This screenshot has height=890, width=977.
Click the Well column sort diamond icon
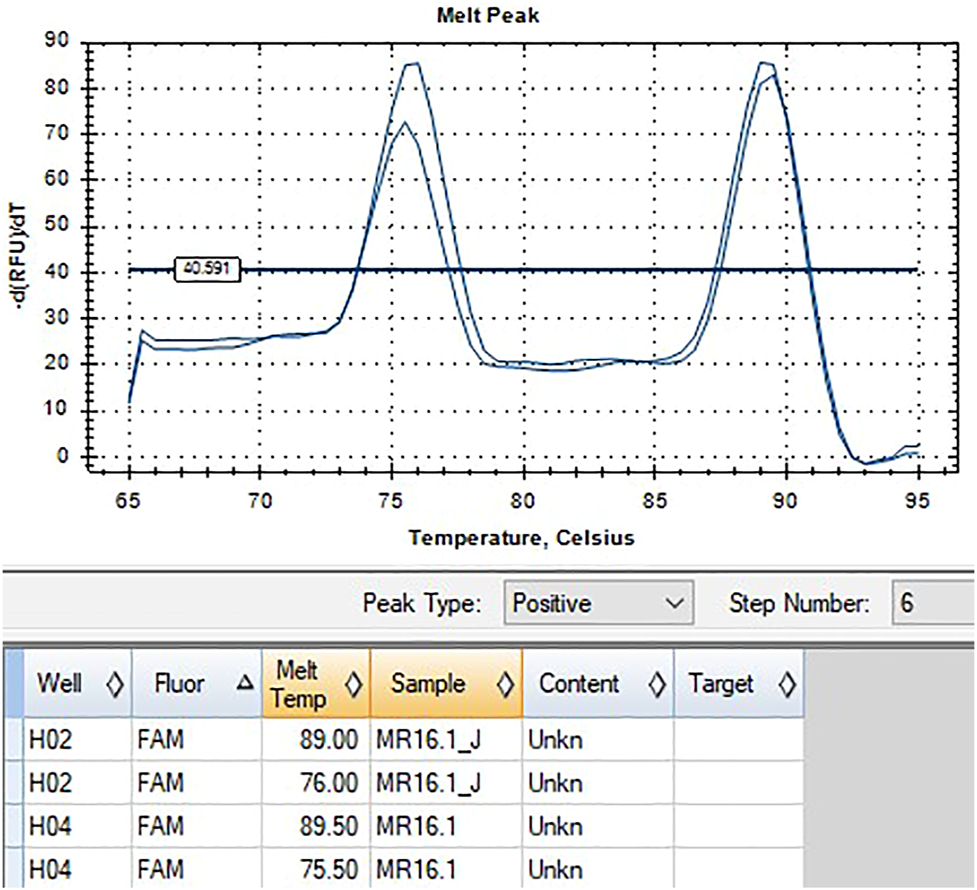[x=115, y=684]
